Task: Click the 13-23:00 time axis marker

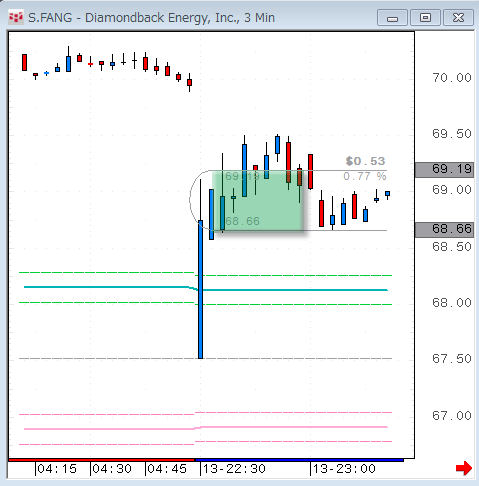Action: tap(344, 469)
